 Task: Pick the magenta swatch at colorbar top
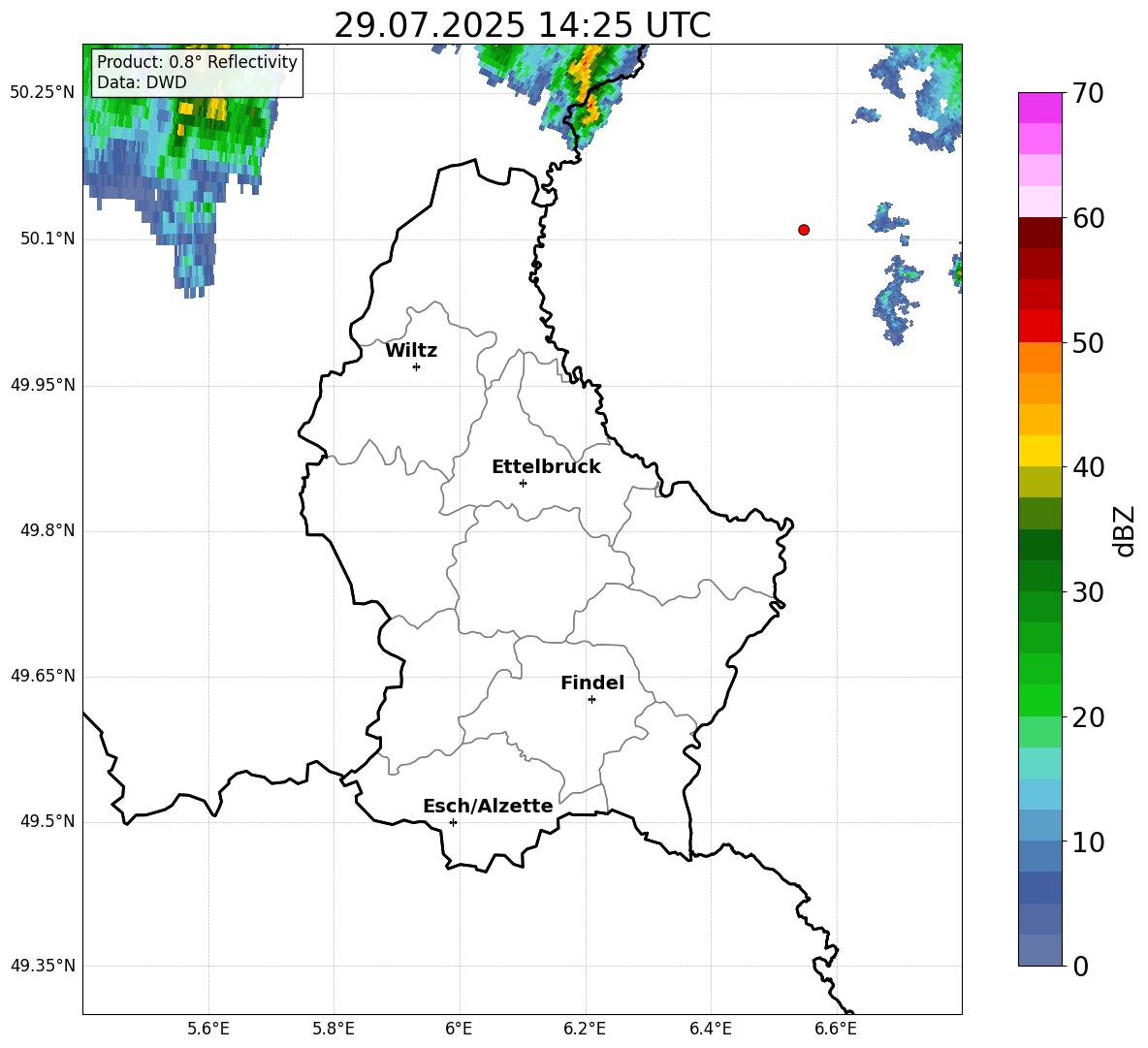[x=1039, y=108]
